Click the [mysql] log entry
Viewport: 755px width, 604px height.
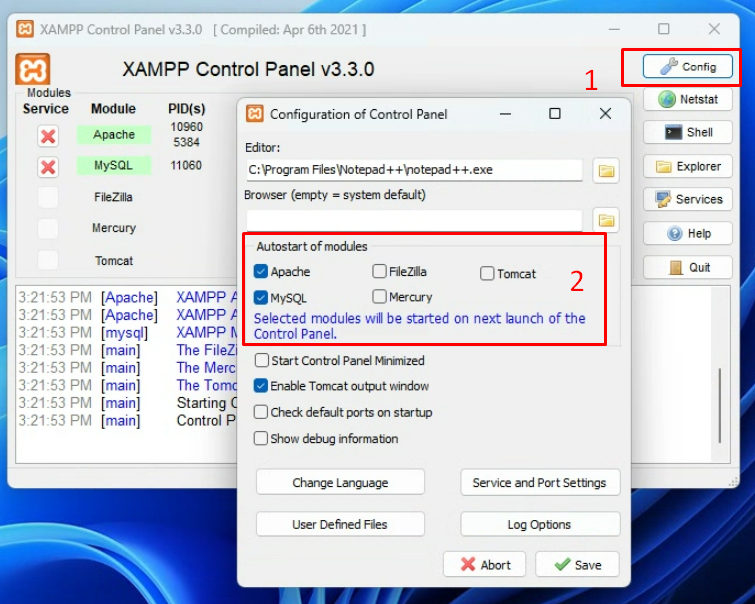coord(124,332)
